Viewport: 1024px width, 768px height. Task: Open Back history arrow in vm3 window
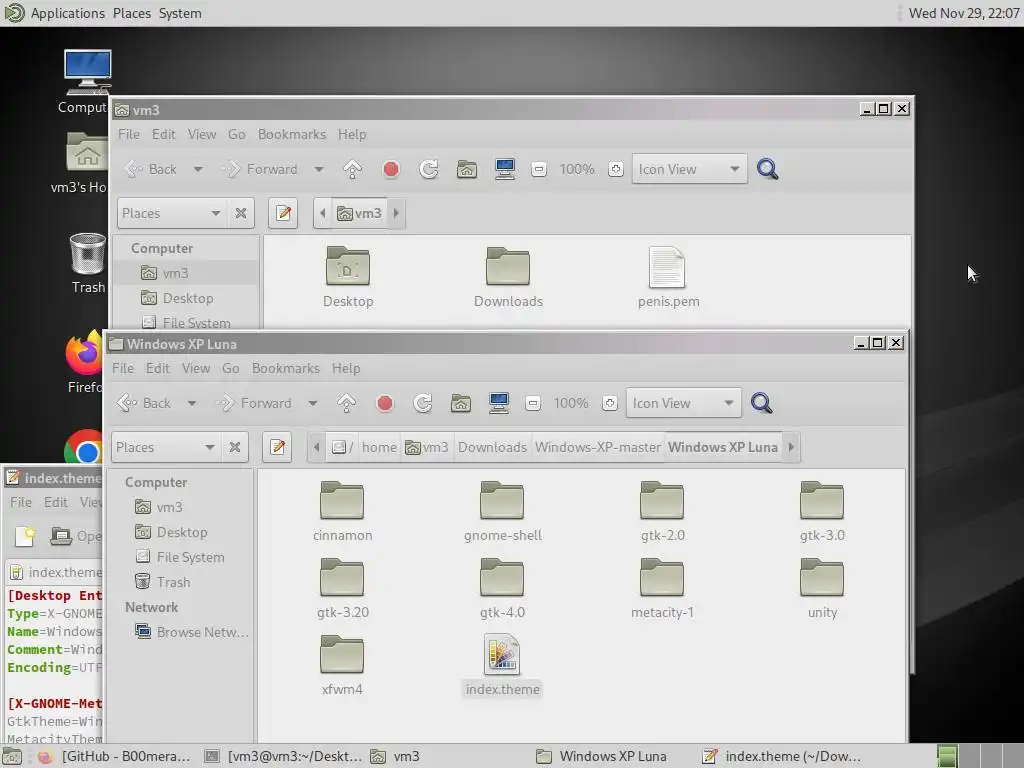(x=197, y=169)
